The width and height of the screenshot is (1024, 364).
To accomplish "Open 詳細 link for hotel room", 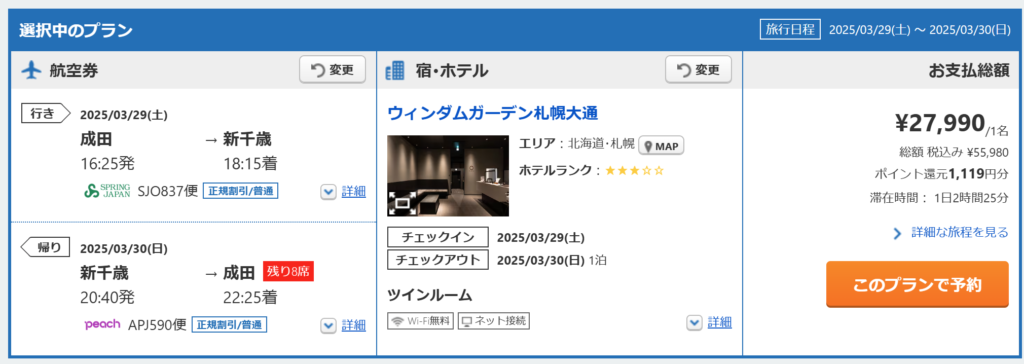I will (x=720, y=322).
